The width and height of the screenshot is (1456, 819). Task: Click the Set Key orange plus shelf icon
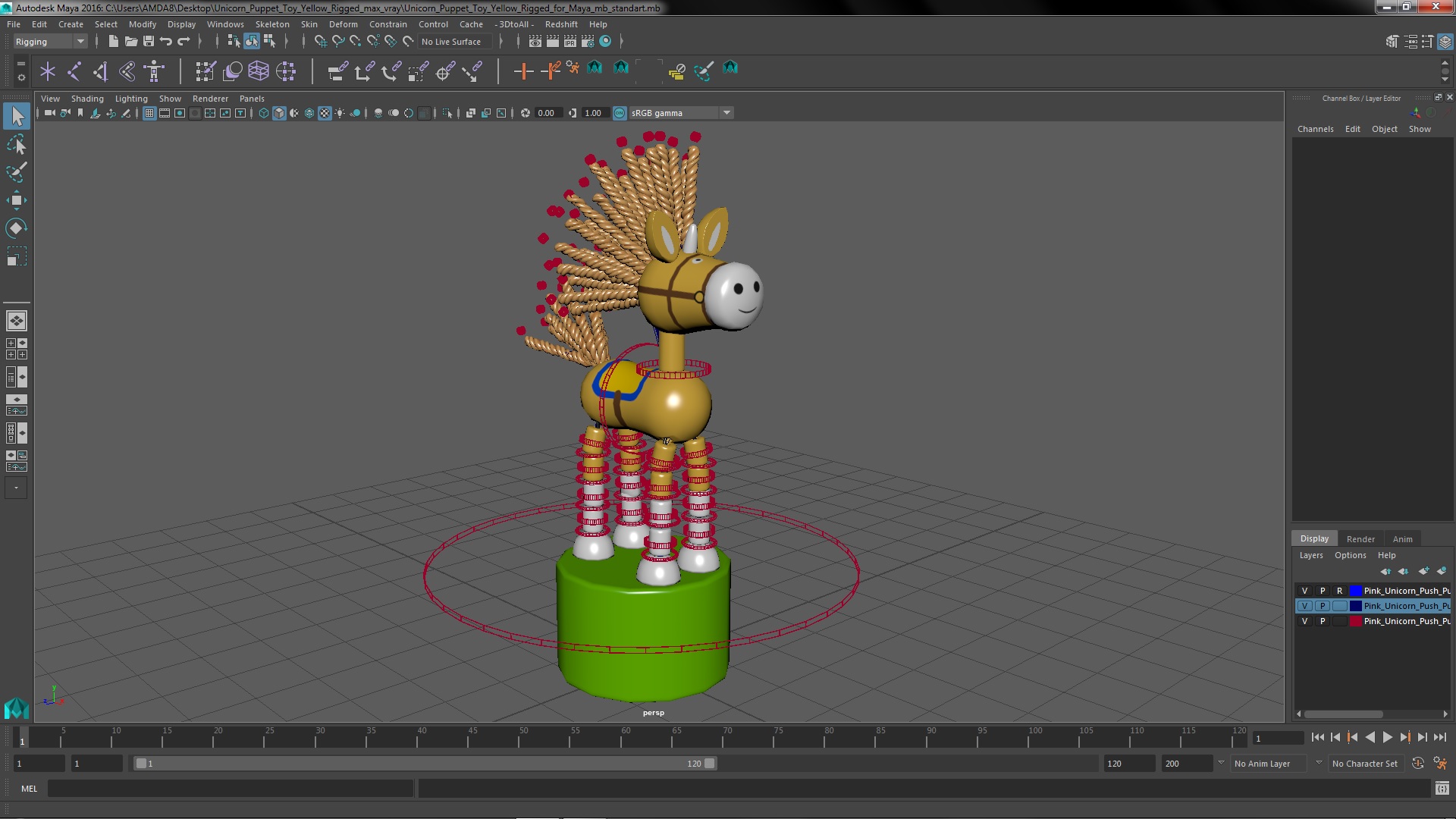(x=523, y=71)
